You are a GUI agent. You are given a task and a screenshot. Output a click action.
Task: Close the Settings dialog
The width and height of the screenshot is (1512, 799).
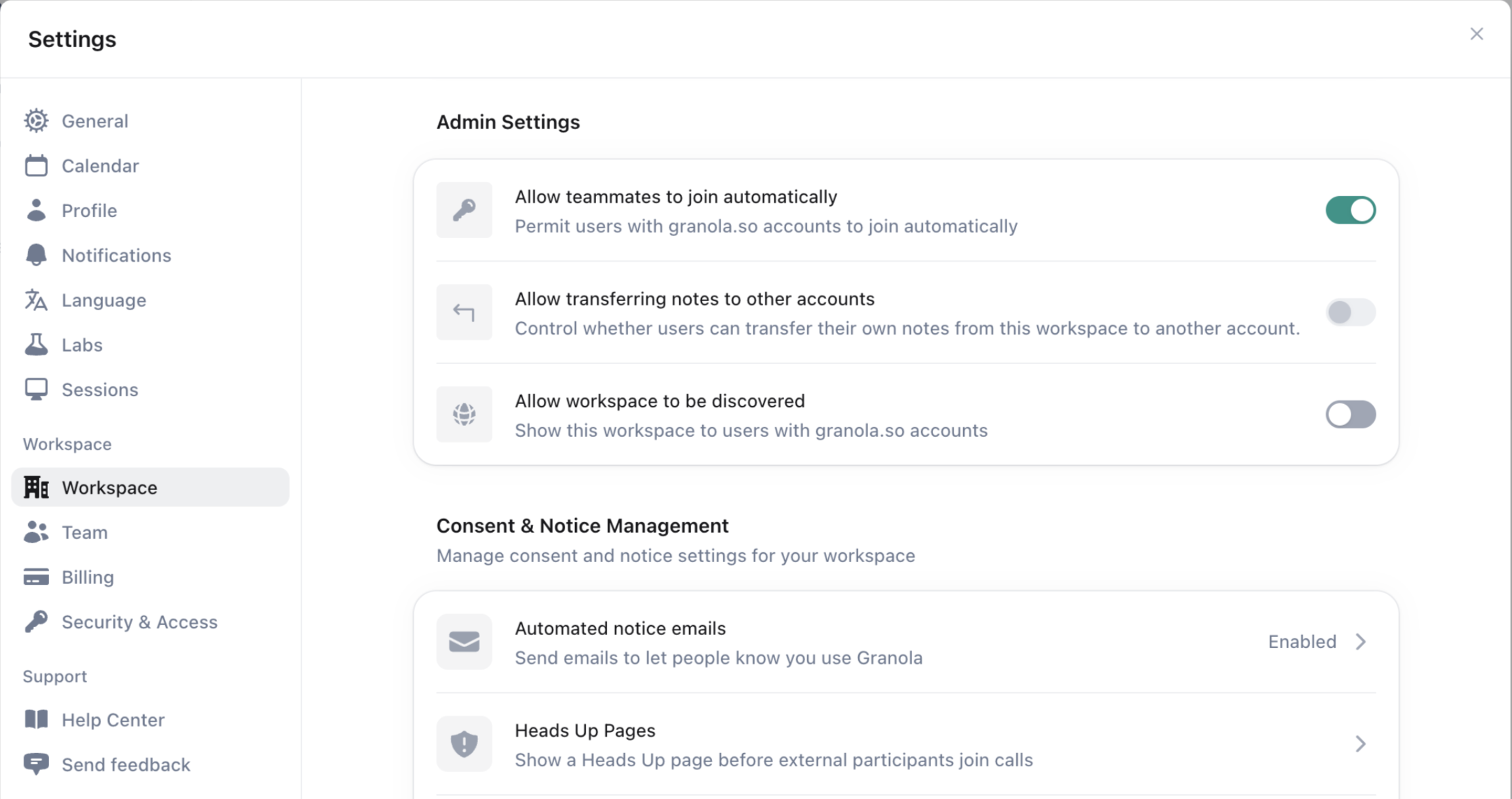1477,34
